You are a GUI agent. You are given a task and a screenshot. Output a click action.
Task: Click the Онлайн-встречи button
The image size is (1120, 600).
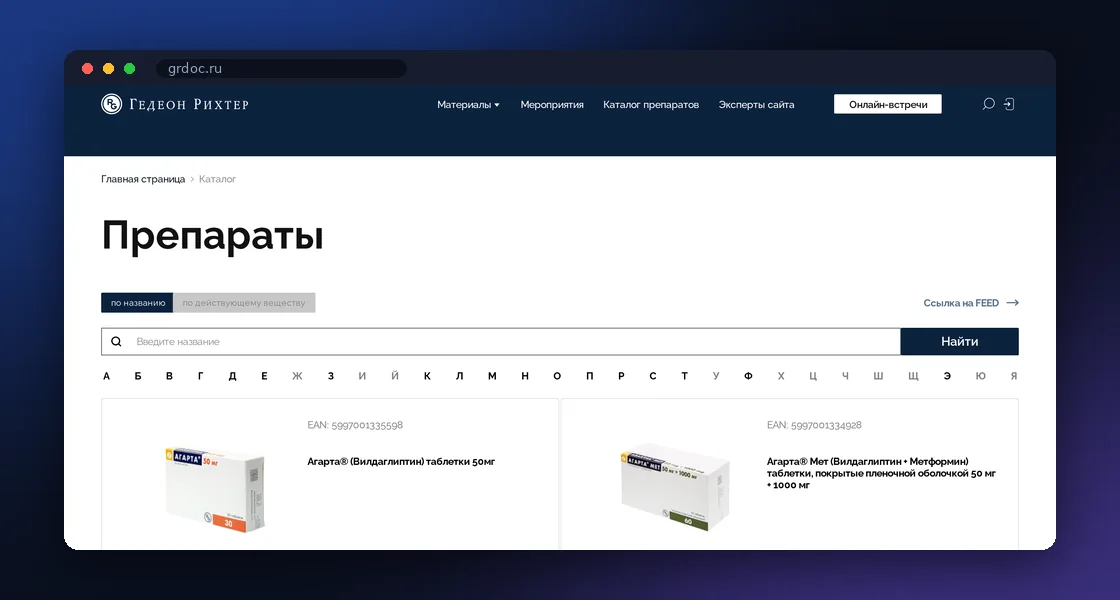click(x=888, y=104)
